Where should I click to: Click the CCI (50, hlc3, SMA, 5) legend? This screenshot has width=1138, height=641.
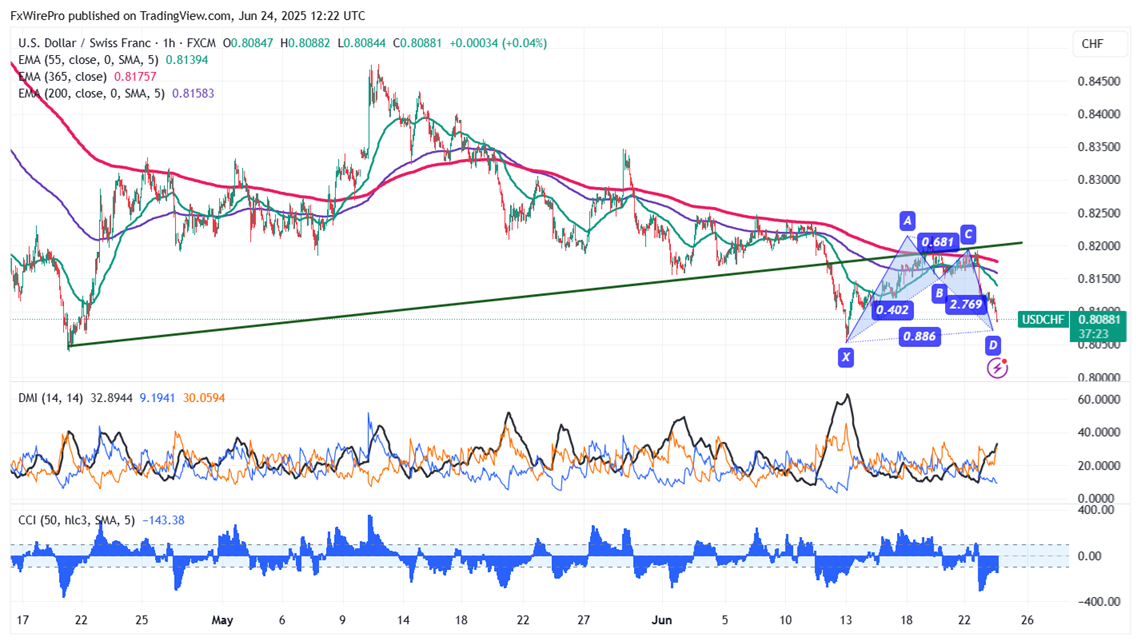pos(77,520)
